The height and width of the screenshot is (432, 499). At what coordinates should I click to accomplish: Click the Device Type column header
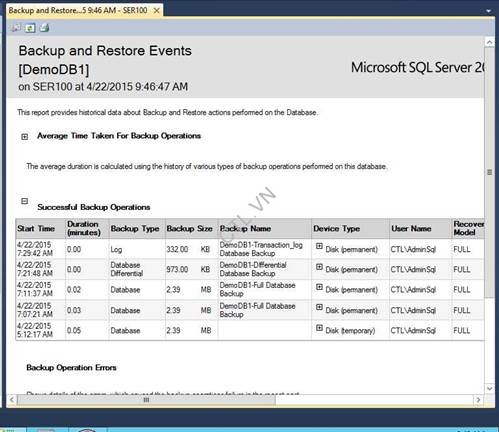[350, 229]
